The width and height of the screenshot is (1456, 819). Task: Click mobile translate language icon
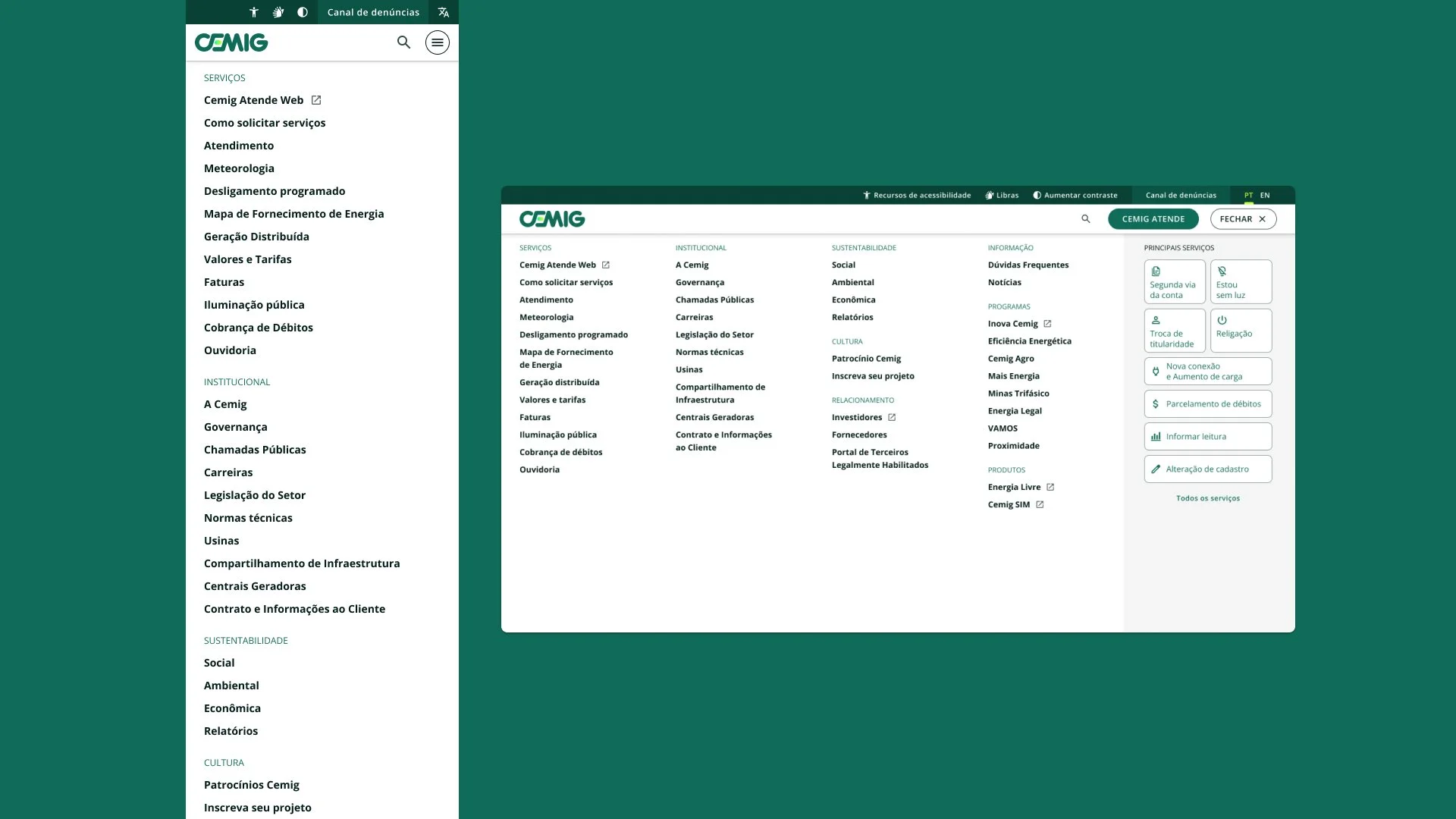444,12
